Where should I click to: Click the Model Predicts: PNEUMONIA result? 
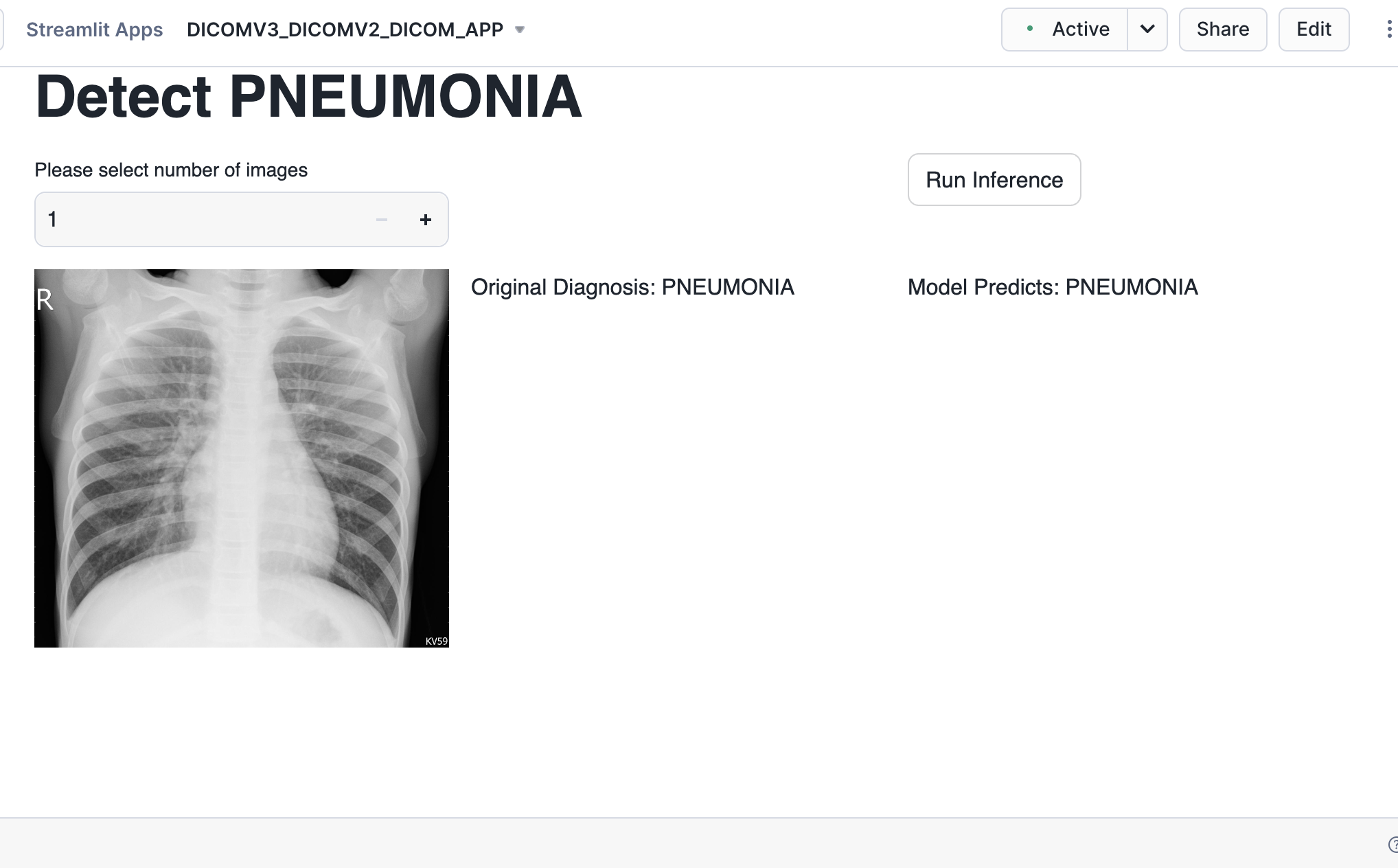click(x=1053, y=287)
